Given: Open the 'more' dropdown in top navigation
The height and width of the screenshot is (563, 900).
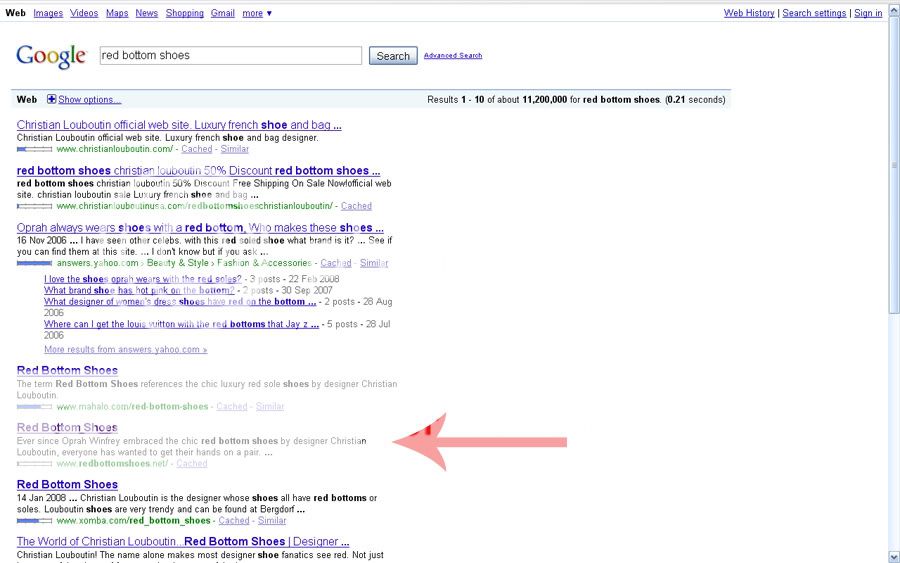Looking at the screenshot, I should point(257,13).
